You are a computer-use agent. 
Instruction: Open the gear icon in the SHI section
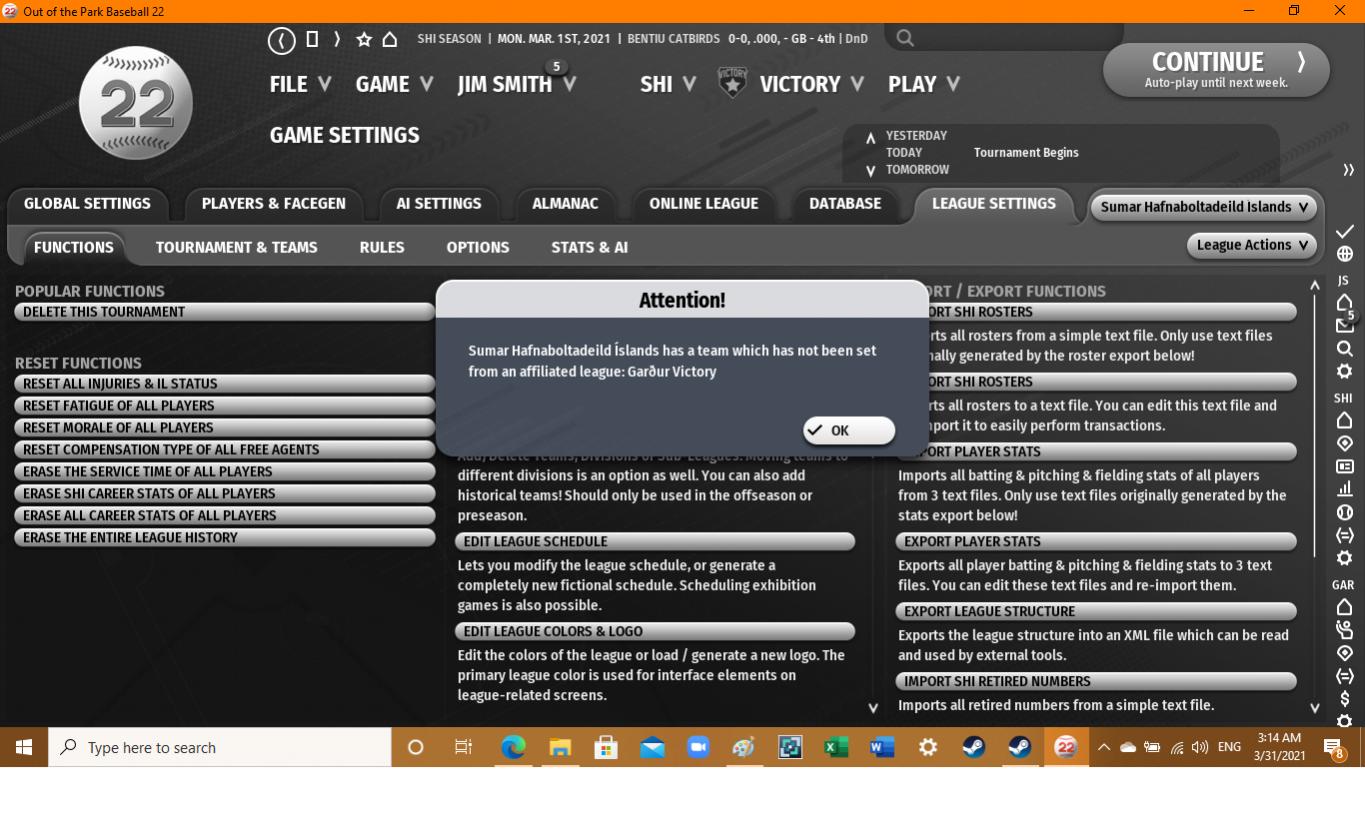click(x=1344, y=558)
